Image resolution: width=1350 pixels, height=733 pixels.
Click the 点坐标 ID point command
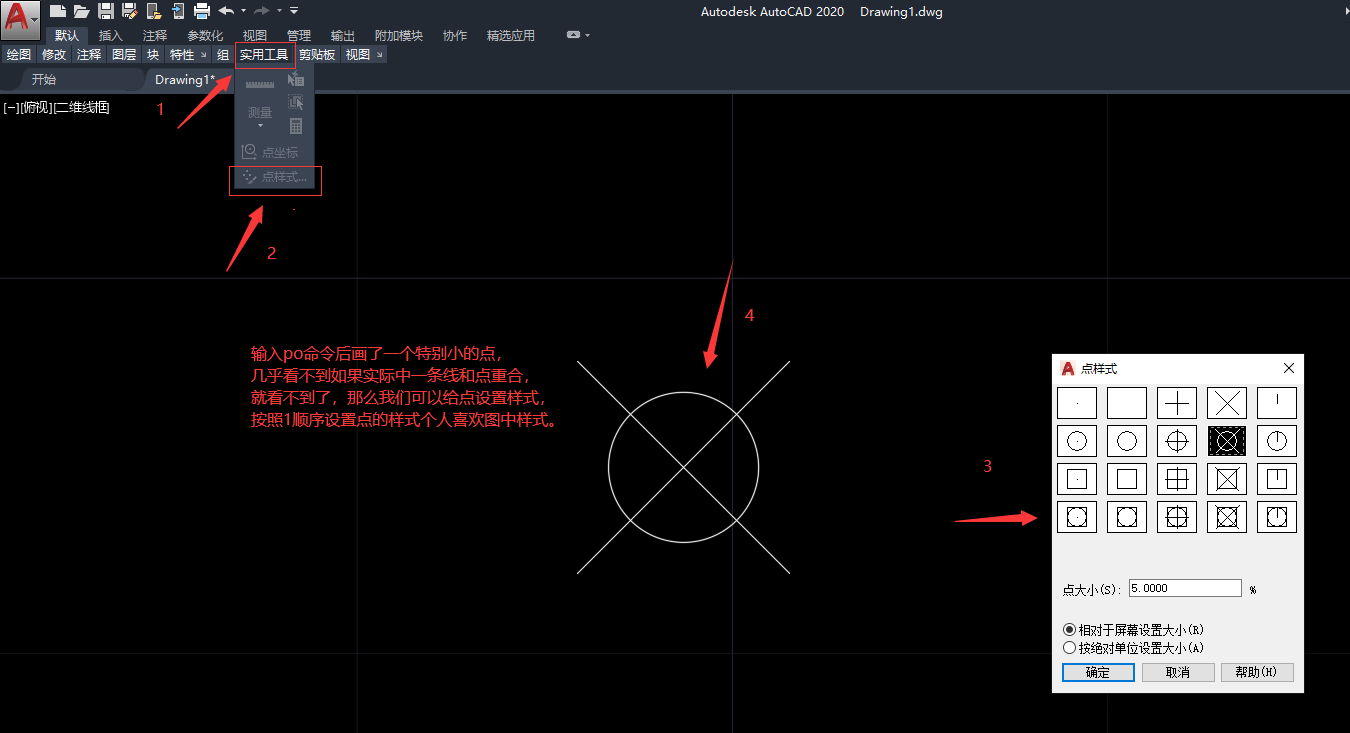click(x=270, y=152)
